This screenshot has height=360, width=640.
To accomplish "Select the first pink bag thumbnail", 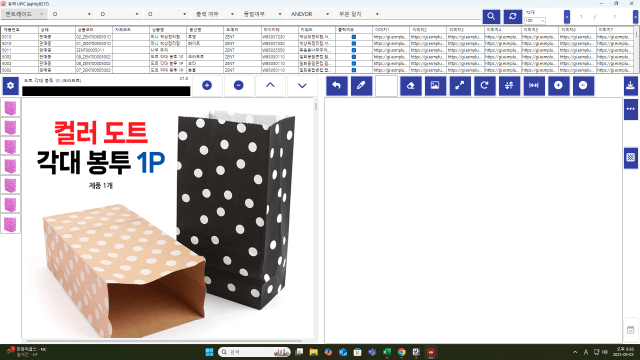I will click(x=10, y=108).
